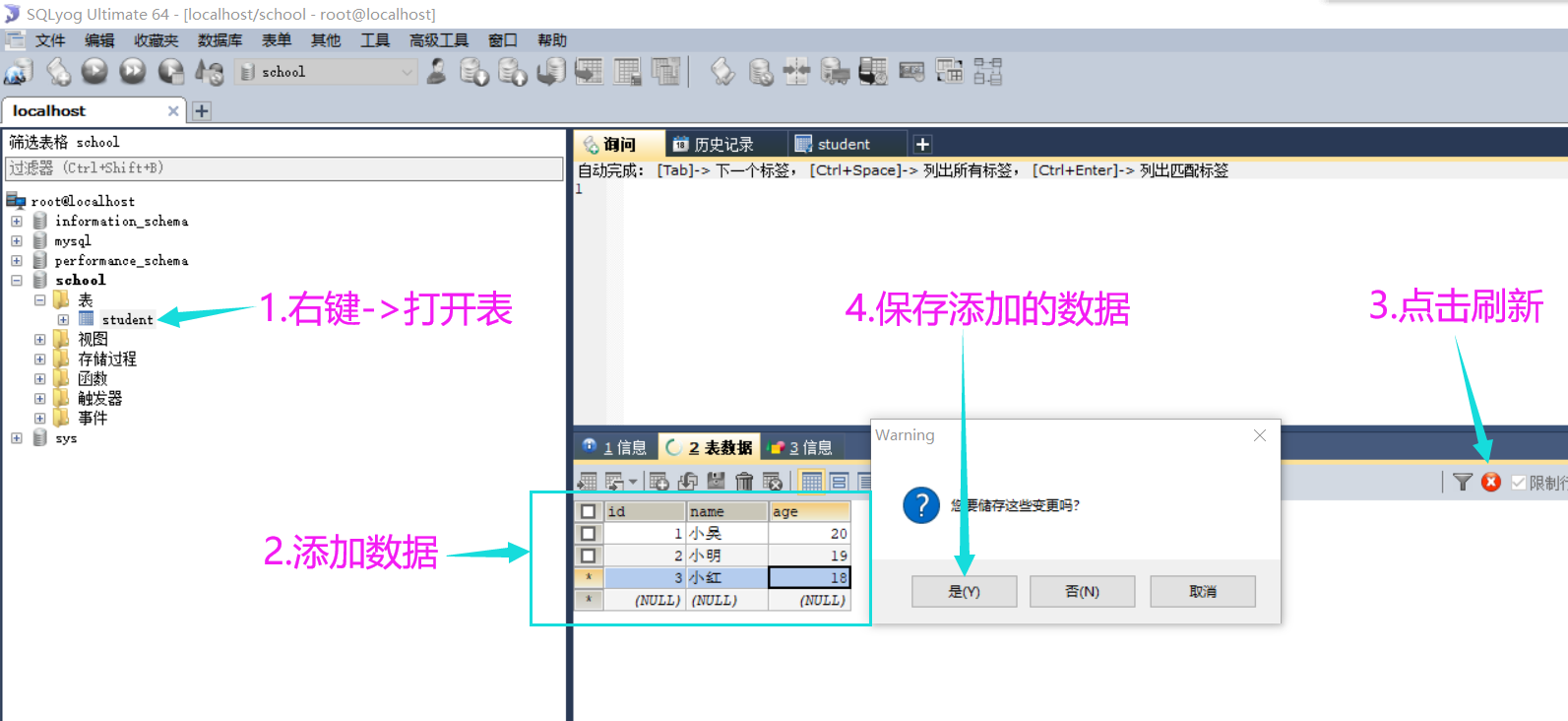1568x721 pixels.
Task: Check the row checkbox for 小吴
Action: pyautogui.click(x=589, y=533)
